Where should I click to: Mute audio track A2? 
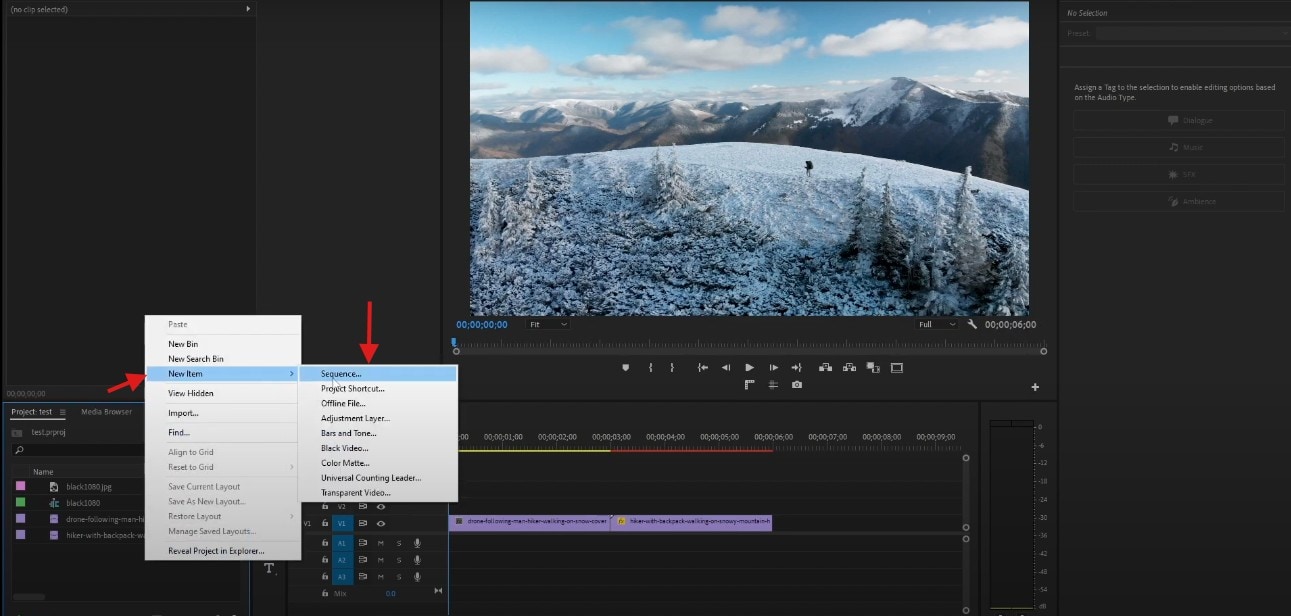pos(381,560)
